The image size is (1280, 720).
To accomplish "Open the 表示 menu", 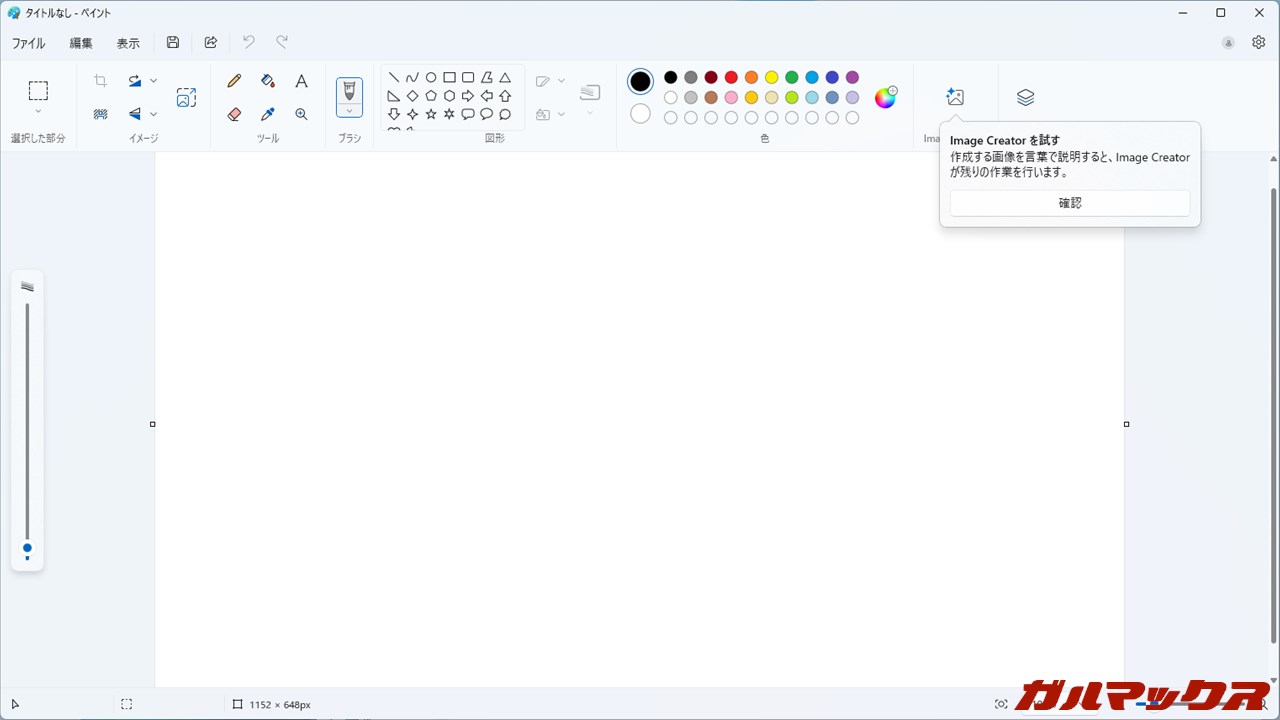I will tap(128, 43).
